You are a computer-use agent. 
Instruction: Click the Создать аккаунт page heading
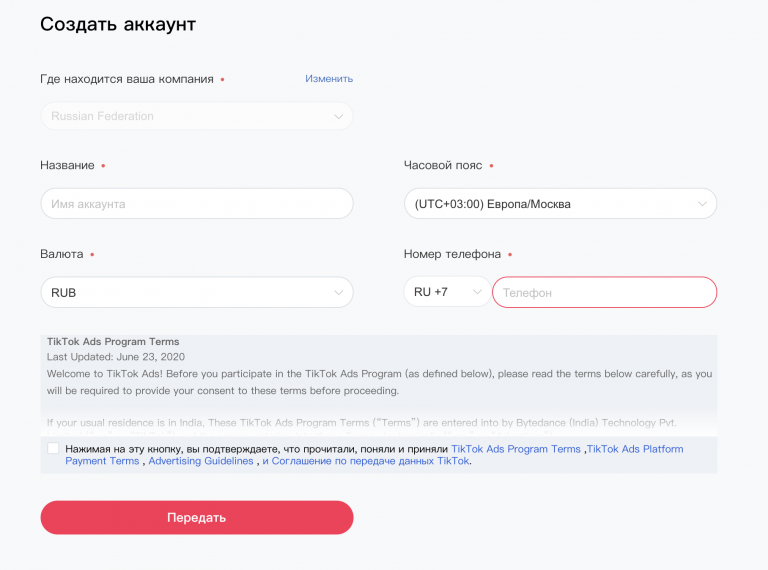coord(118,24)
